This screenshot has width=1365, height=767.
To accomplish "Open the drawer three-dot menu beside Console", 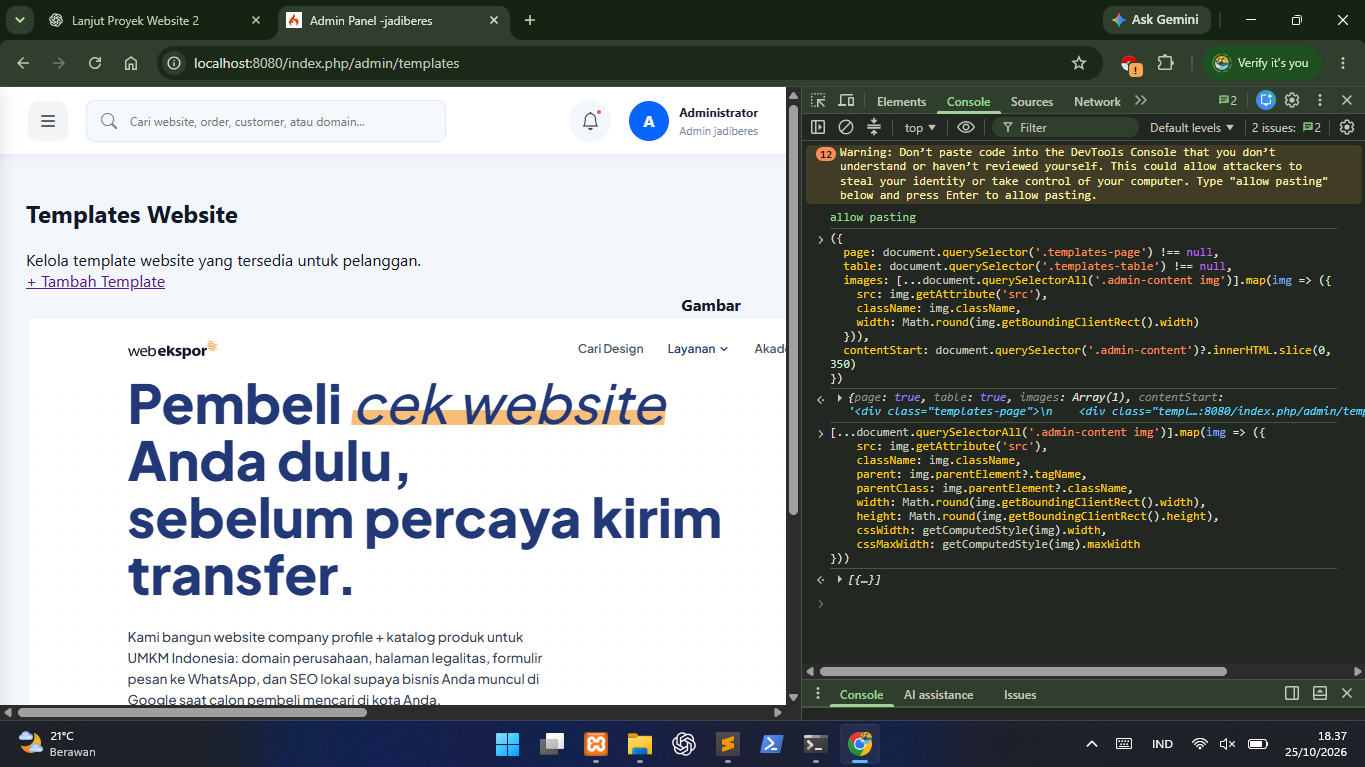I will click(x=818, y=693).
